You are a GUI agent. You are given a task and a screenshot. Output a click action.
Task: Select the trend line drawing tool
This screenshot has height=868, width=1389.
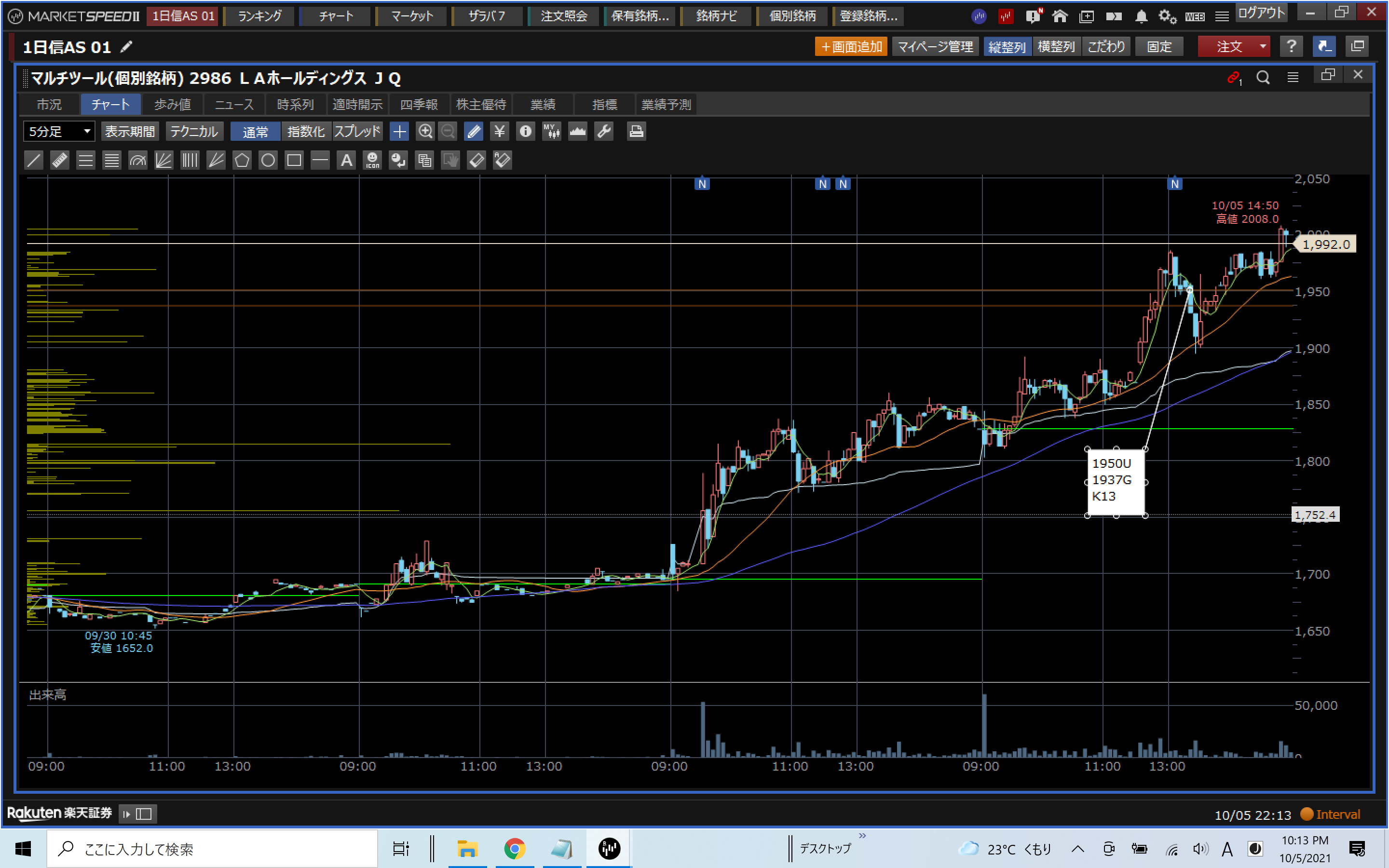click(34, 160)
